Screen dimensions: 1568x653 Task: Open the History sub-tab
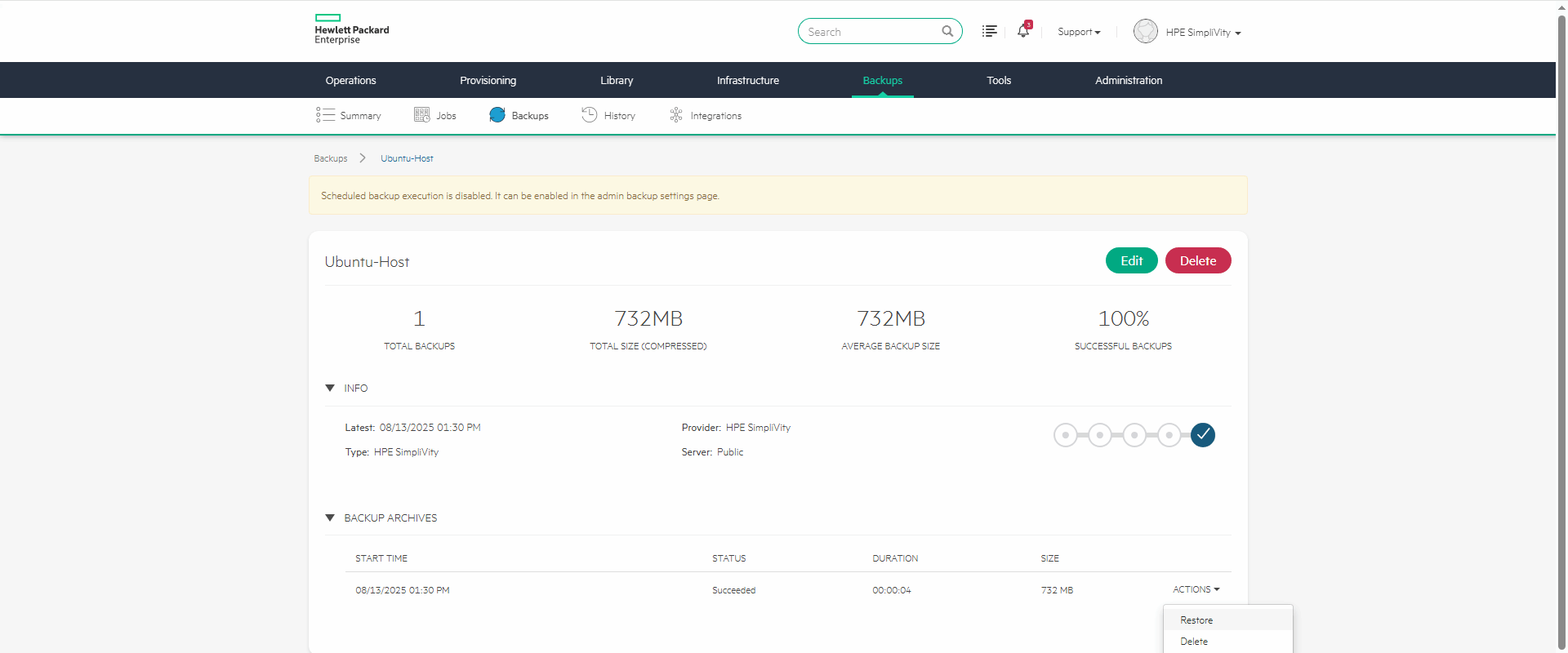(x=608, y=115)
